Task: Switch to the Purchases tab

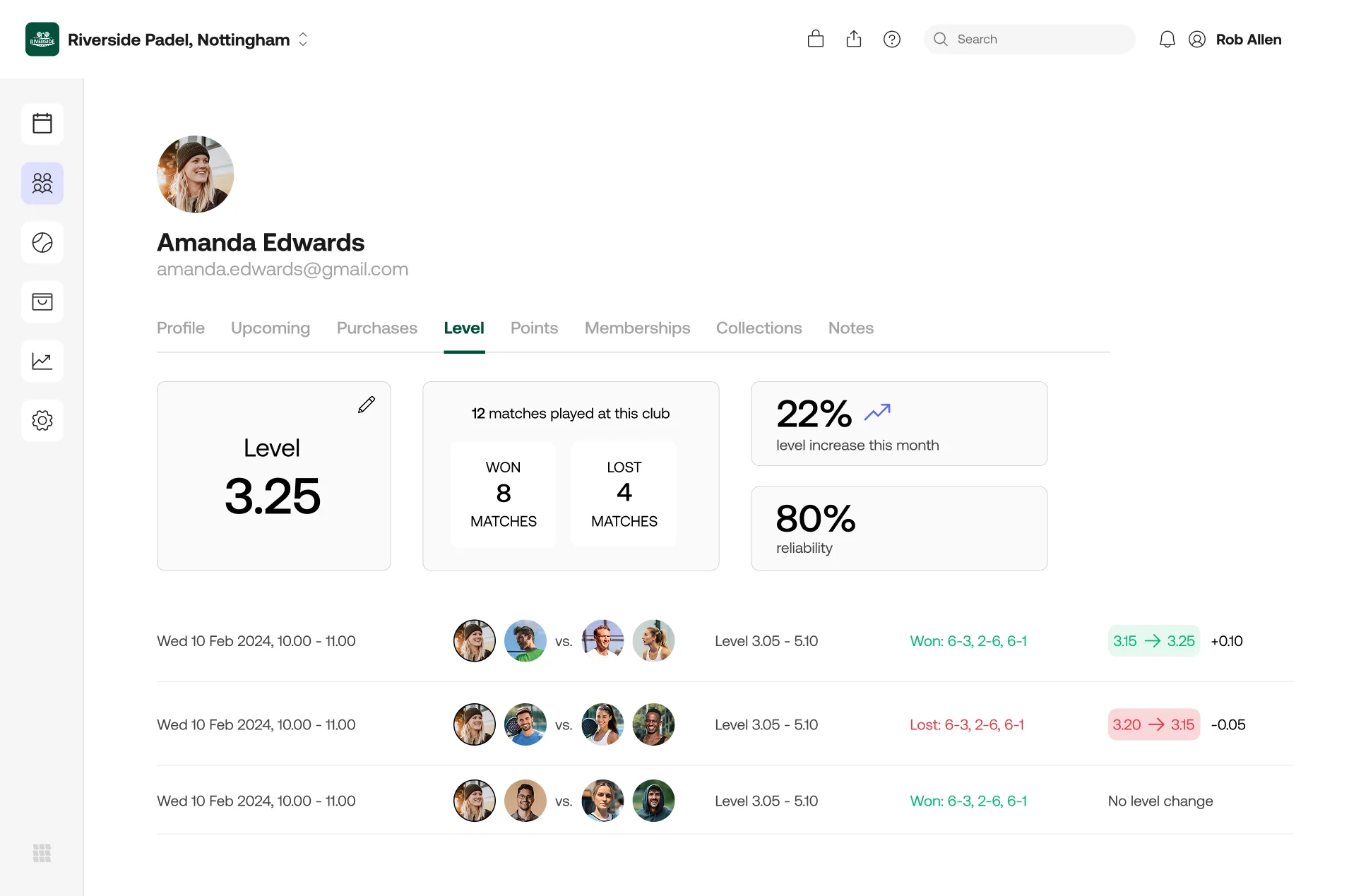Action: 376,328
